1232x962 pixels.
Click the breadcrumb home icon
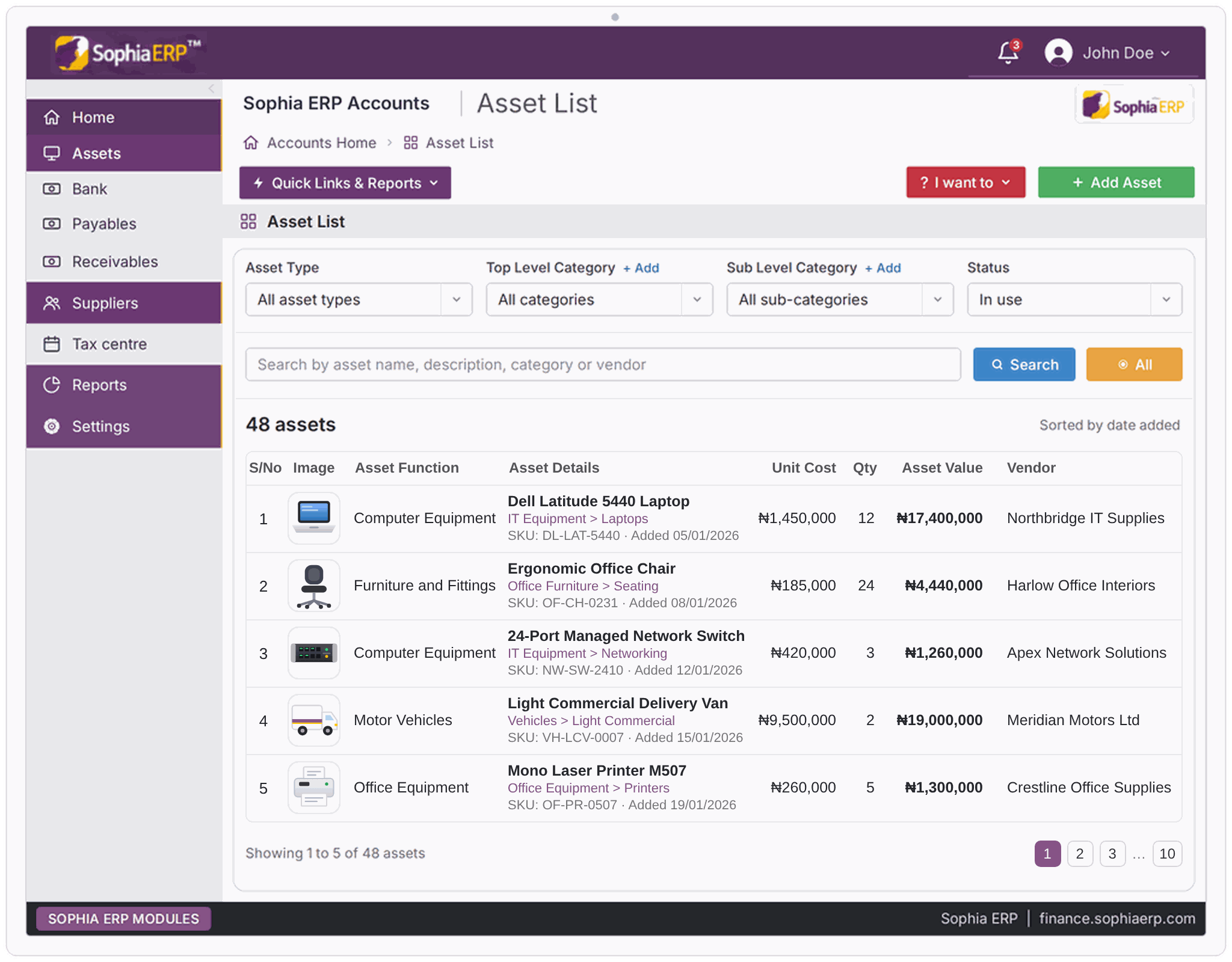(251, 143)
